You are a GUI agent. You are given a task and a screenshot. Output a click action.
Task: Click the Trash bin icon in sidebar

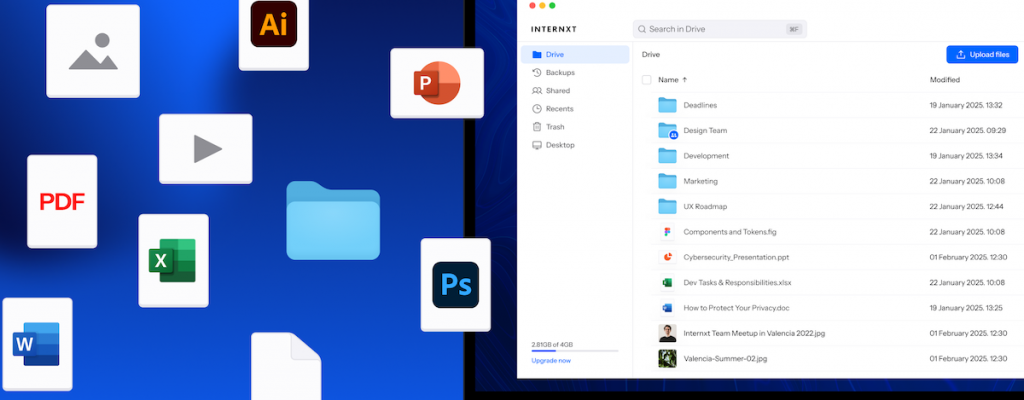[x=537, y=127]
